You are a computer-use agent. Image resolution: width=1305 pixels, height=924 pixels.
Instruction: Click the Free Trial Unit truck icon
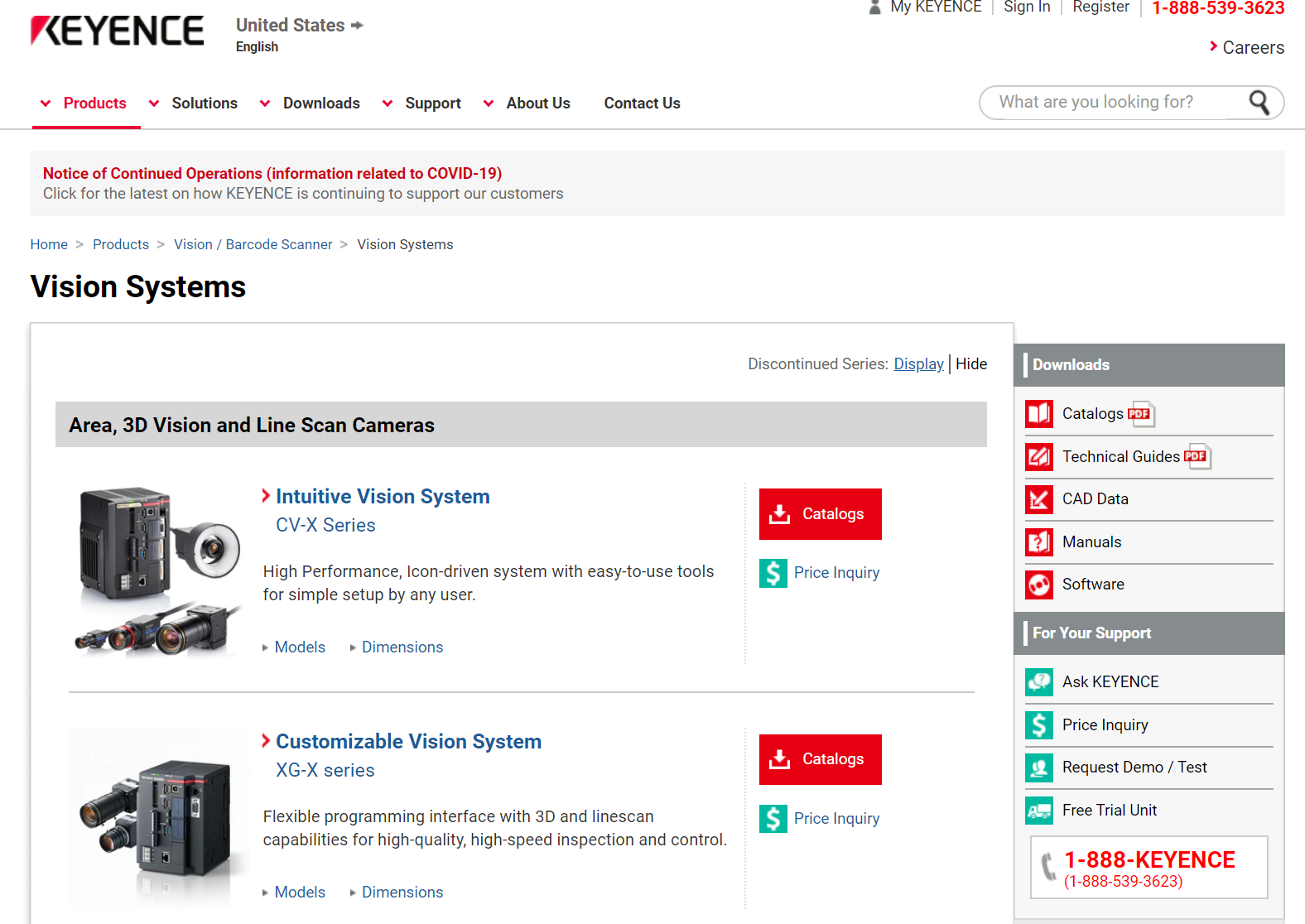click(x=1038, y=811)
